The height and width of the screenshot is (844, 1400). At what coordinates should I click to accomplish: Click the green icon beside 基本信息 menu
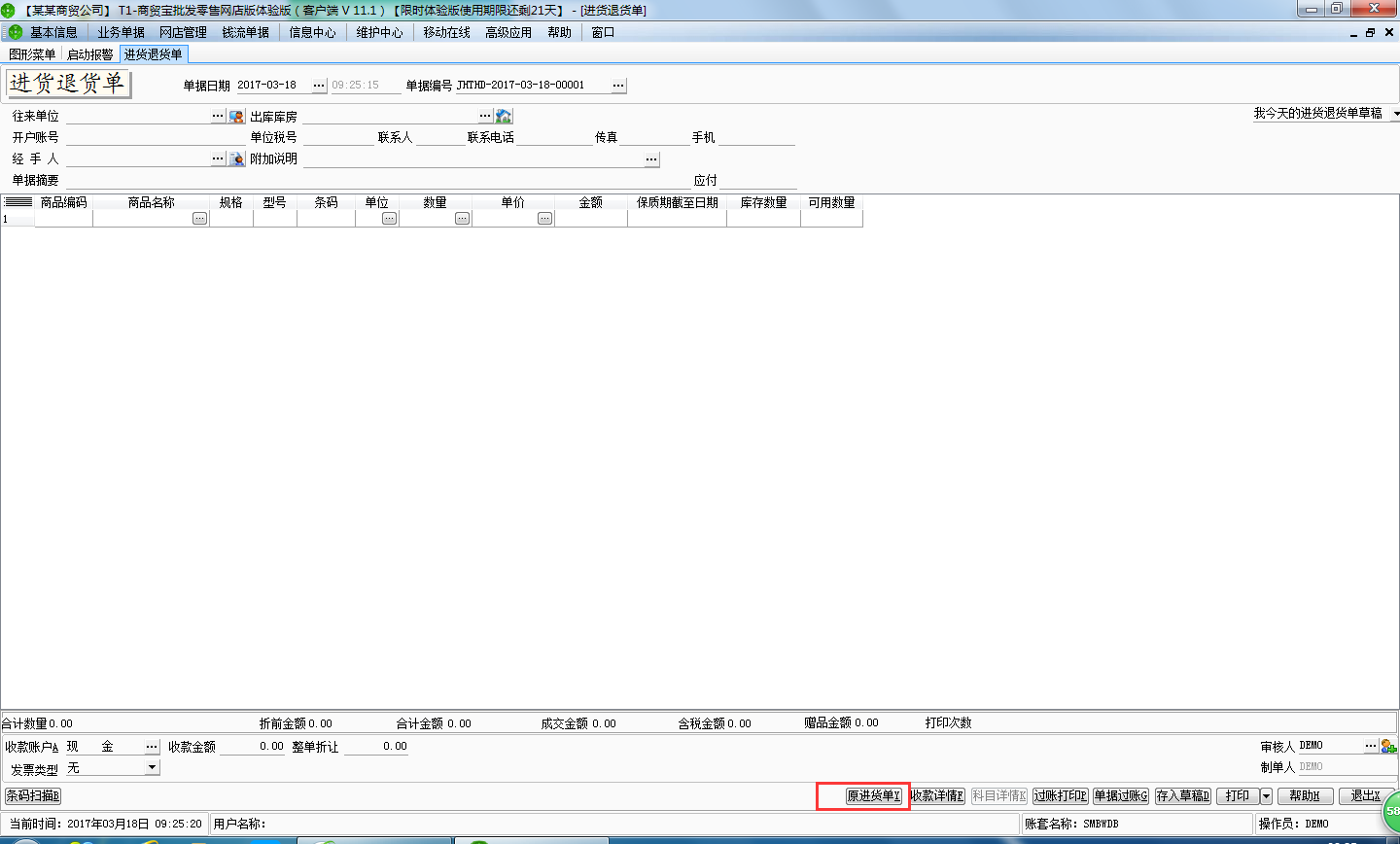[16, 32]
